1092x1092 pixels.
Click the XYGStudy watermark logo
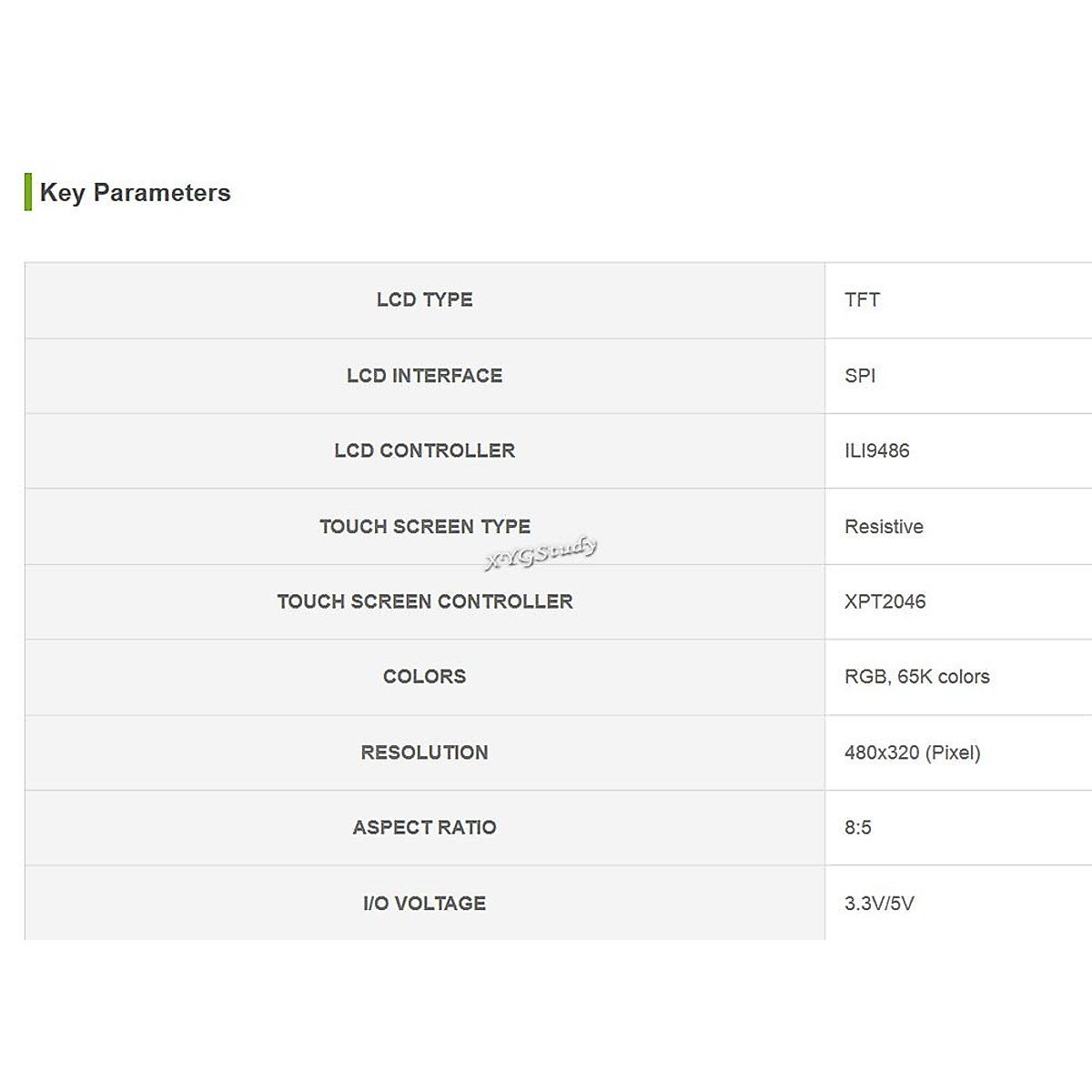pyautogui.click(x=541, y=552)
